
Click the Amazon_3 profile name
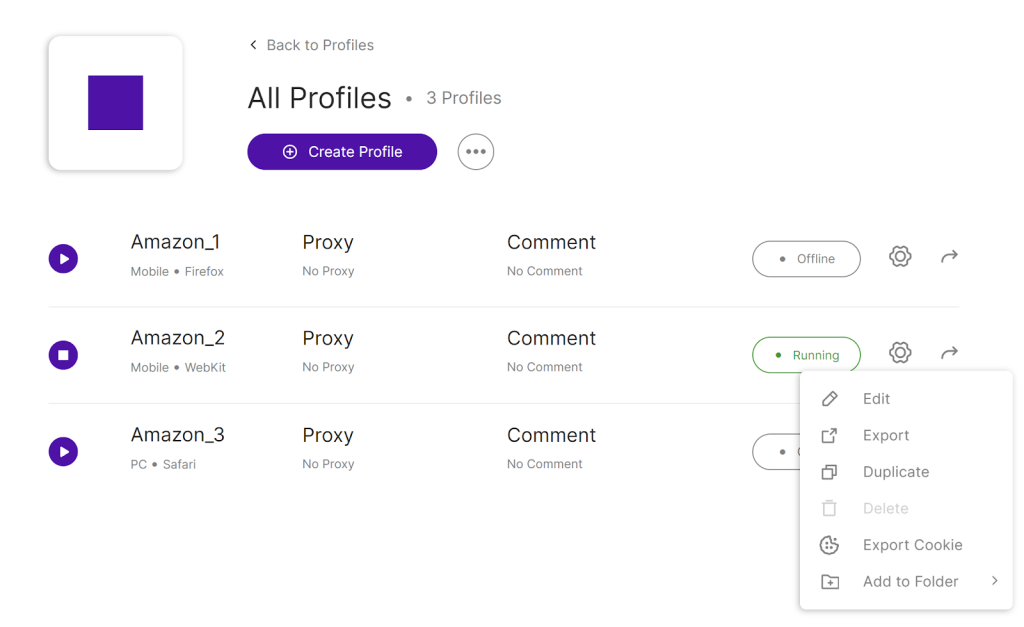[x=178, y=434]
